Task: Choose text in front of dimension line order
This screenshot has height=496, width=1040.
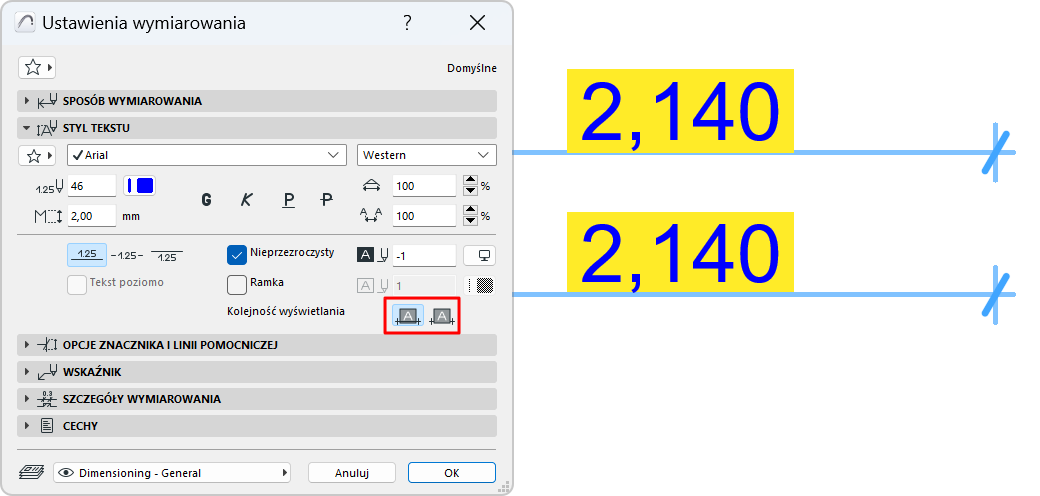Action: coord(408,316)
